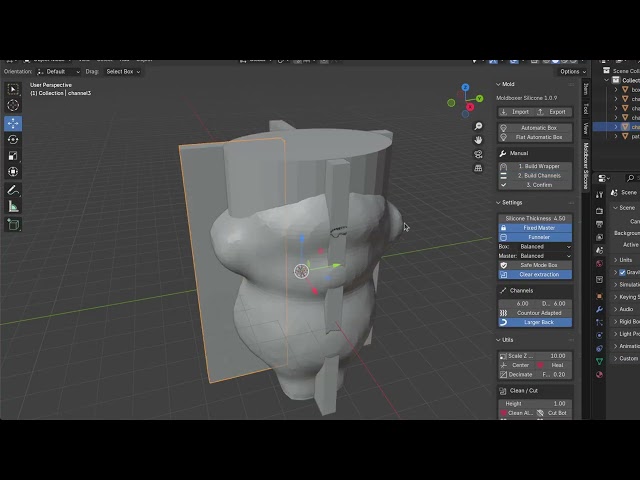The height and width of the screenshot is (480, 640).
Task: Toggle the Larger Back option
Action: (535, 322)
